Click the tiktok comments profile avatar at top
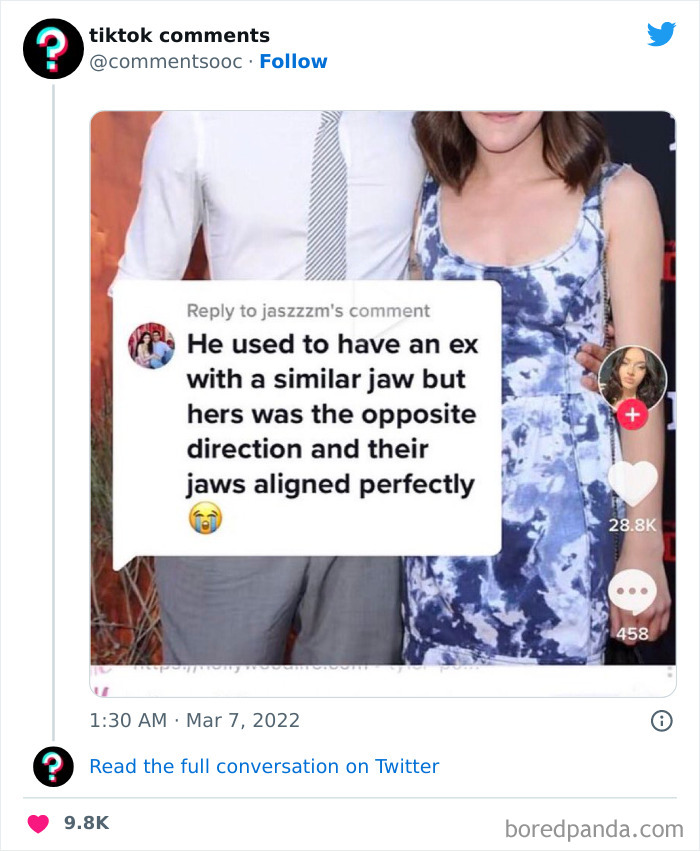700x851 pixels. click(52, 48)
